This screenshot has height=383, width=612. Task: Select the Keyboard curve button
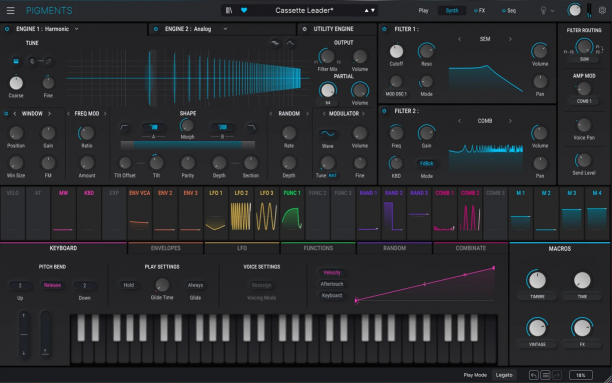332,296
